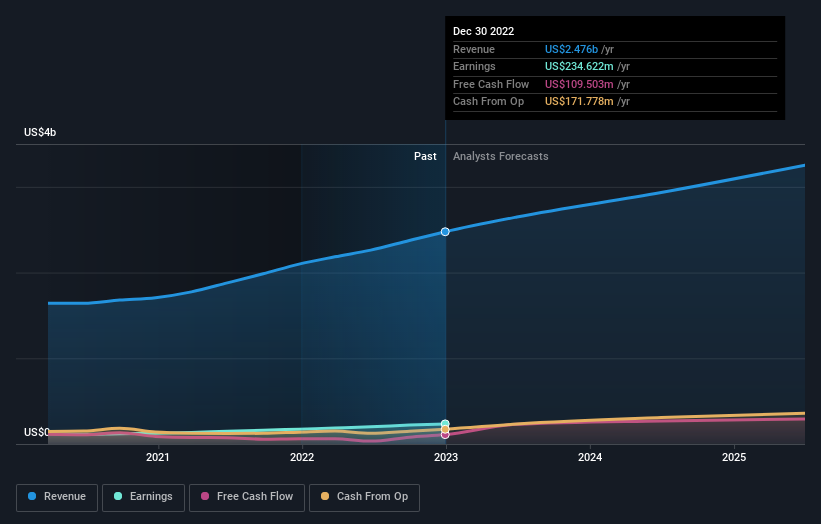Screen dimensions: 821x524
Task: Click the 2021 axis label
Action: pyautogui.click(x=158, y=458)
